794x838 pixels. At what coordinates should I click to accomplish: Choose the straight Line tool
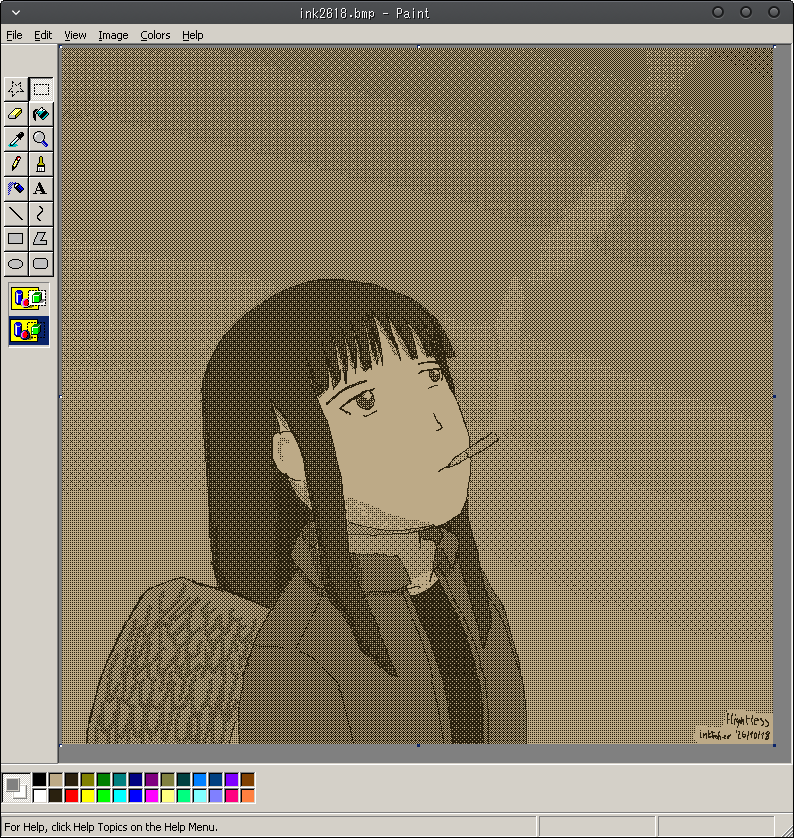(x=16, y=214)
